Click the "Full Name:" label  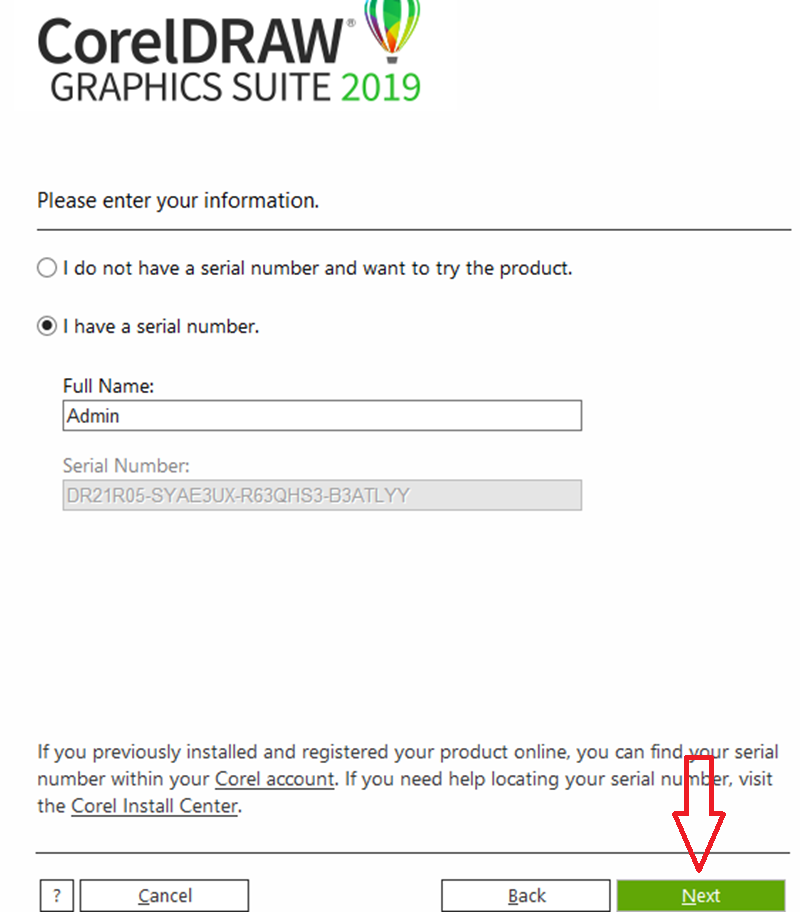108,385
